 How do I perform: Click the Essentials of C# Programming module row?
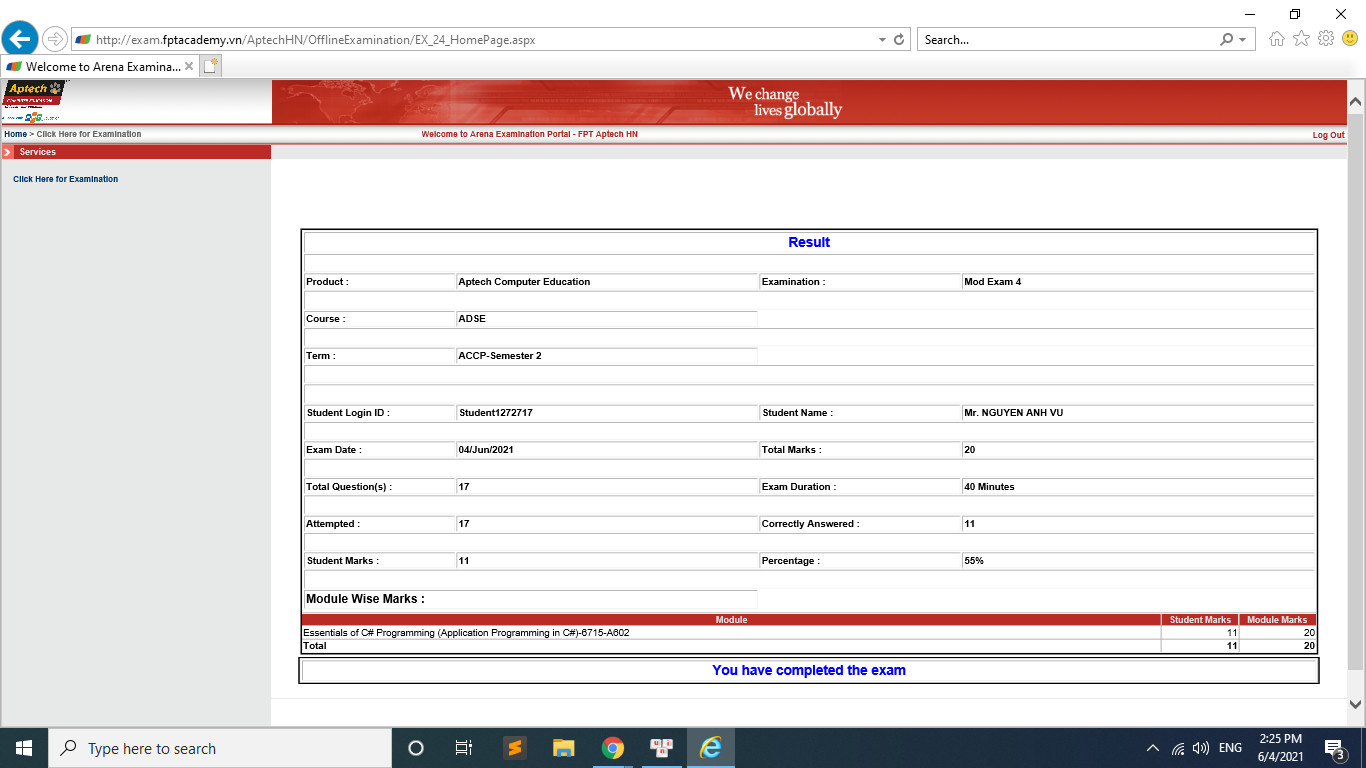808,633
